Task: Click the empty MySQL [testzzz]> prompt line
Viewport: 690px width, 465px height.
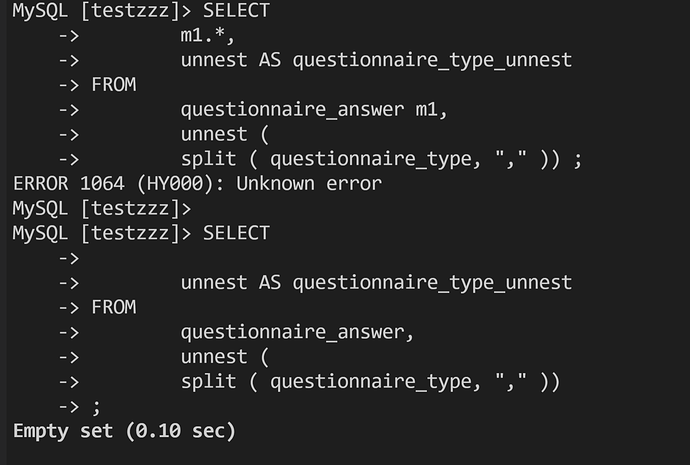Action: (x=101, y=208)
